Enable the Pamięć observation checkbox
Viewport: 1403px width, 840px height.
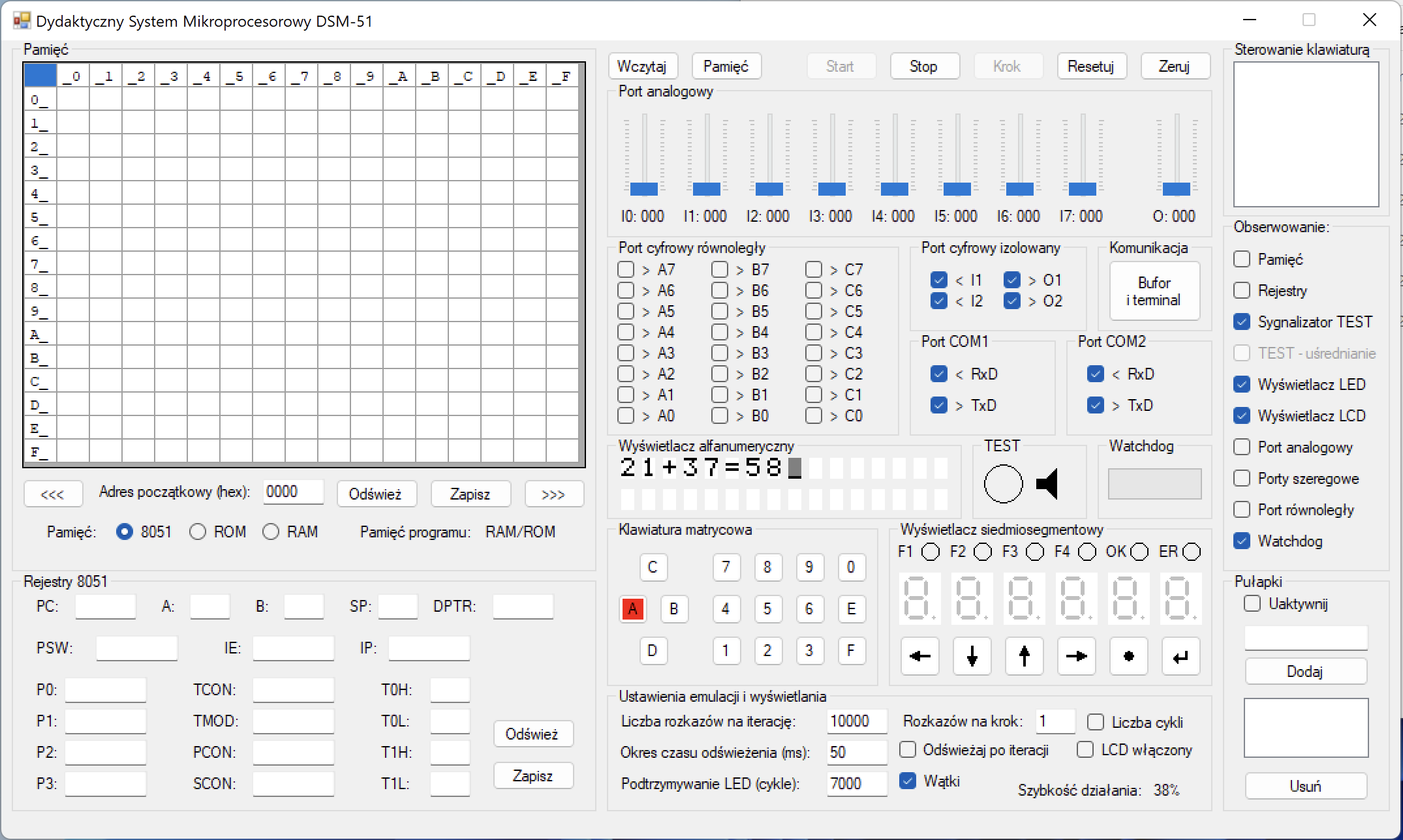click(1242, 259)
